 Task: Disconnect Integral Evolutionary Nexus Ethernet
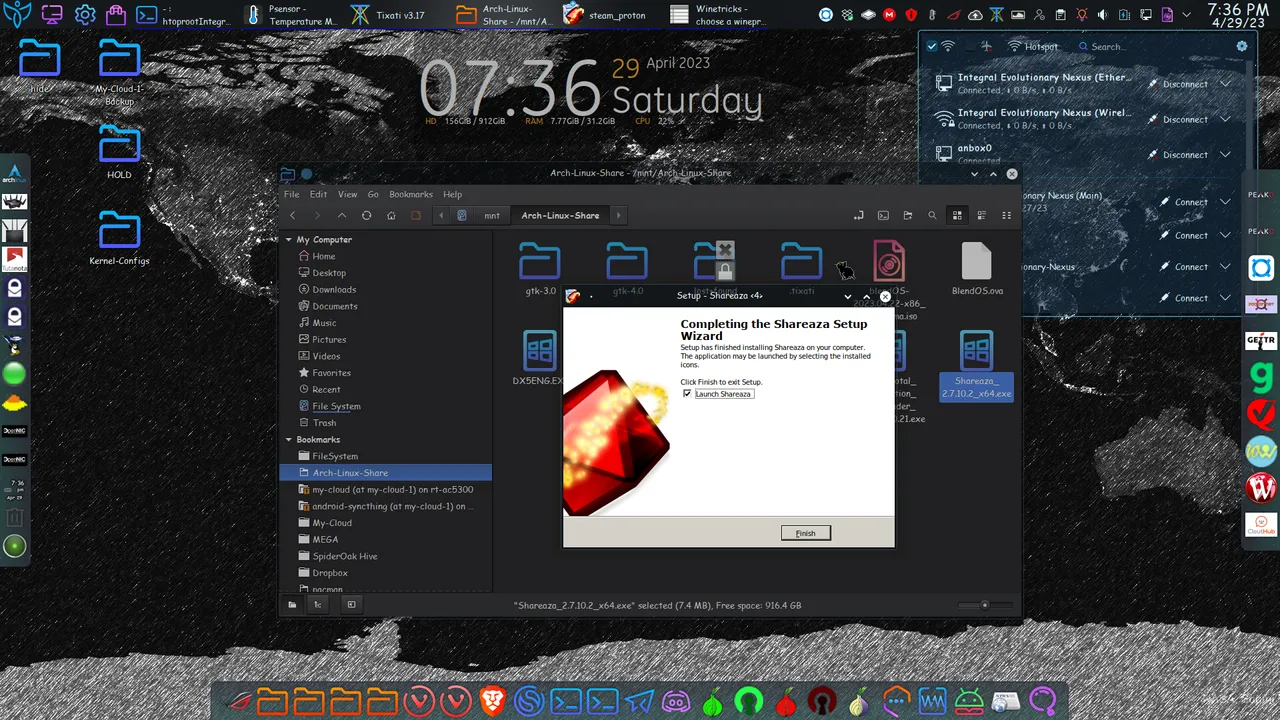point(1178,84)
